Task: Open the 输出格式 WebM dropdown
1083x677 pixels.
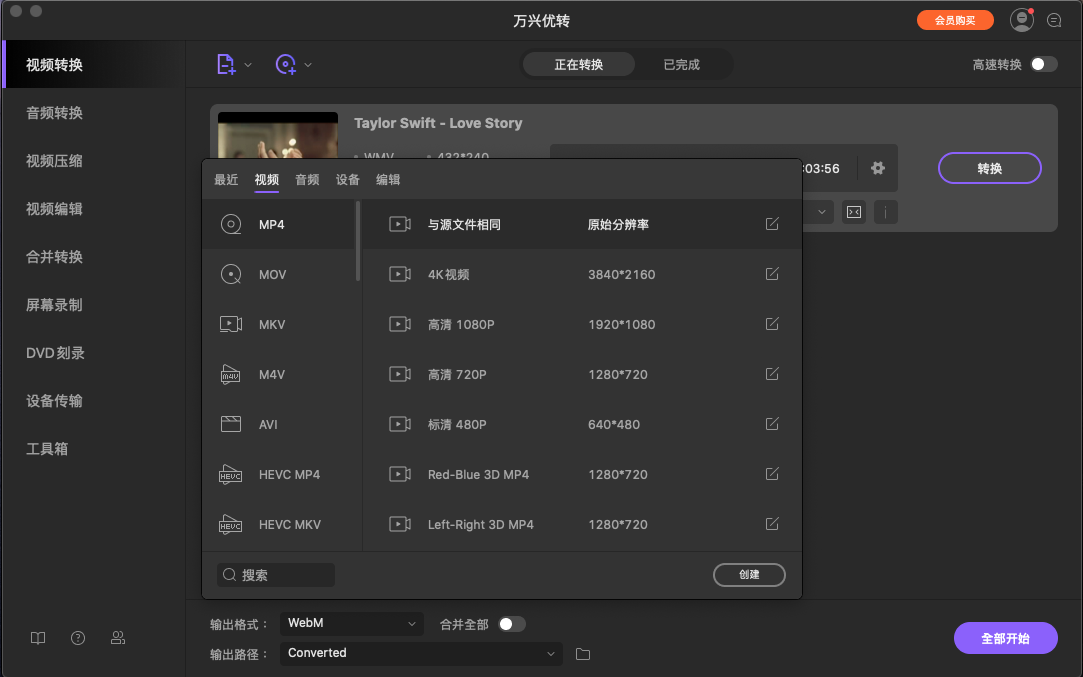Action: 351,623
